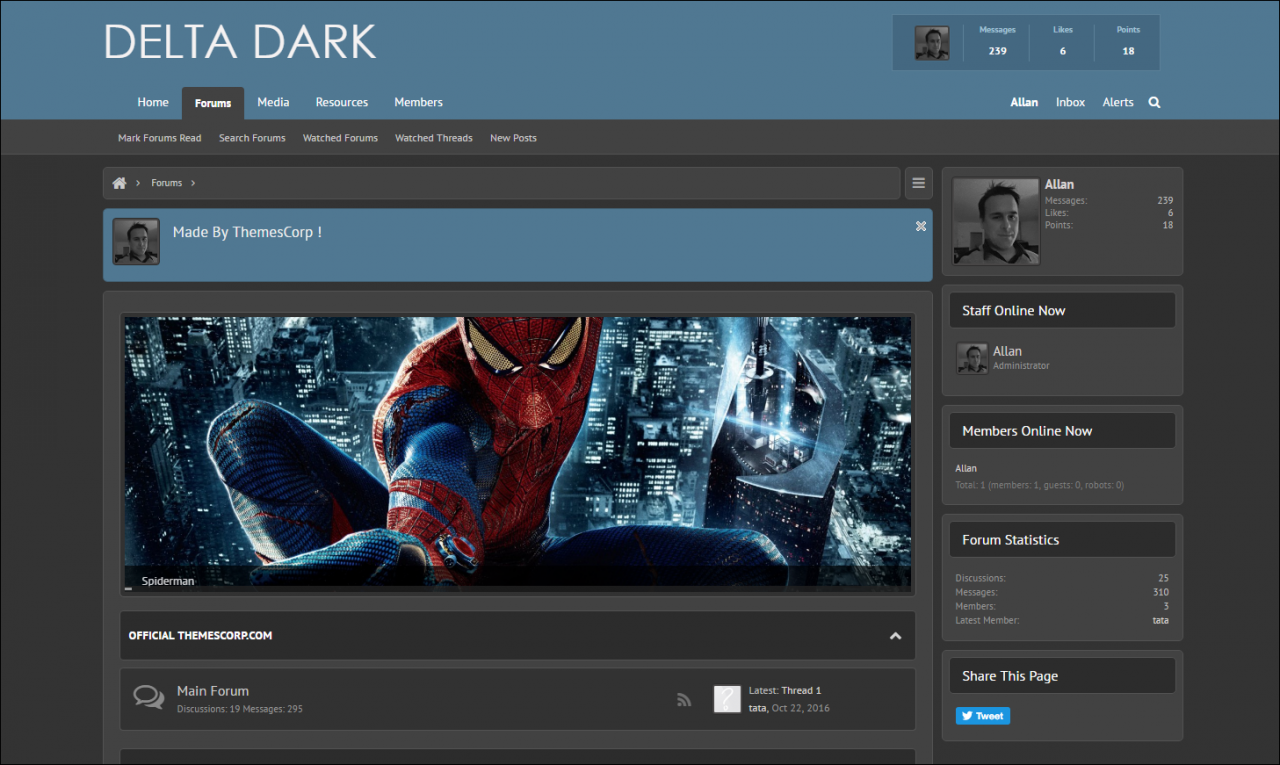Select the Forums tab
Screen dimensions: 1280x765
pyautogui.click(x=213, y=103)
